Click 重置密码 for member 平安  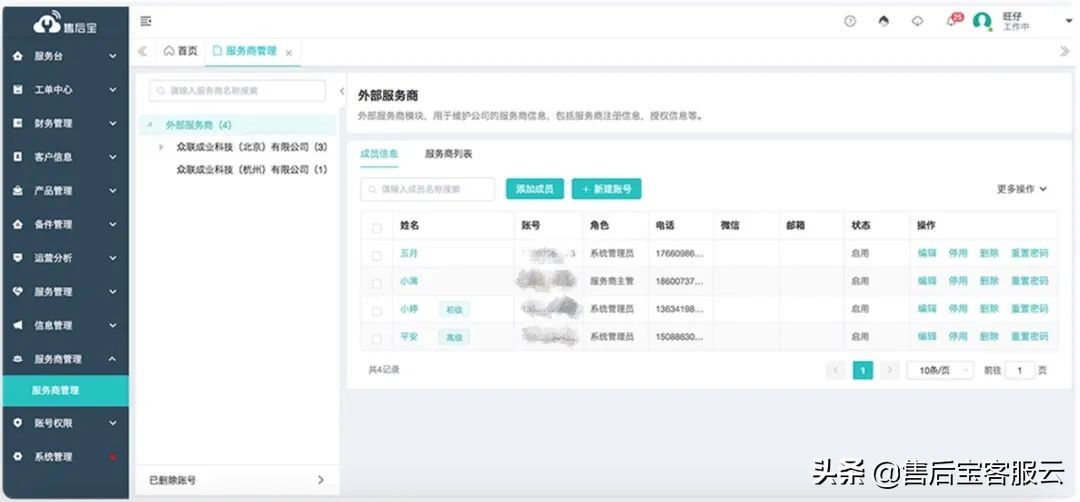pyautogui.click(x=1030, y=336)
